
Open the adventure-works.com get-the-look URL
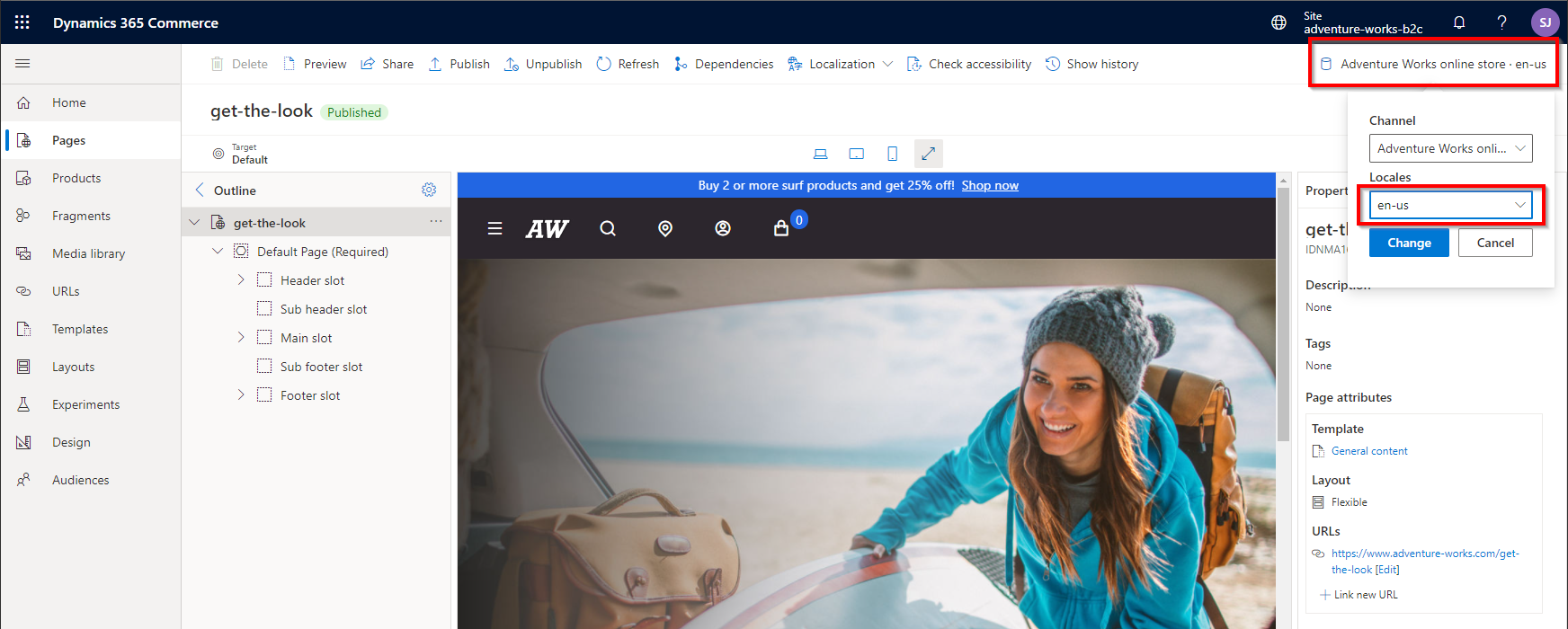[x=1425, y=561]
